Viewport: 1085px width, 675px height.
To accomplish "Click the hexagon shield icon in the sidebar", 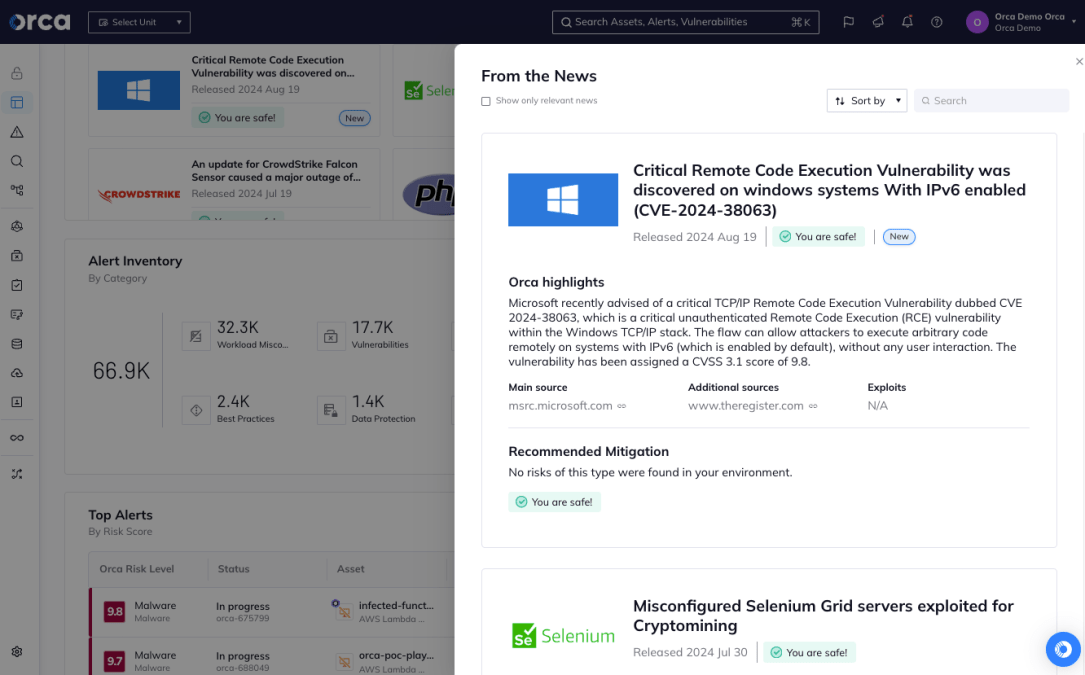I will pos(17,226).
